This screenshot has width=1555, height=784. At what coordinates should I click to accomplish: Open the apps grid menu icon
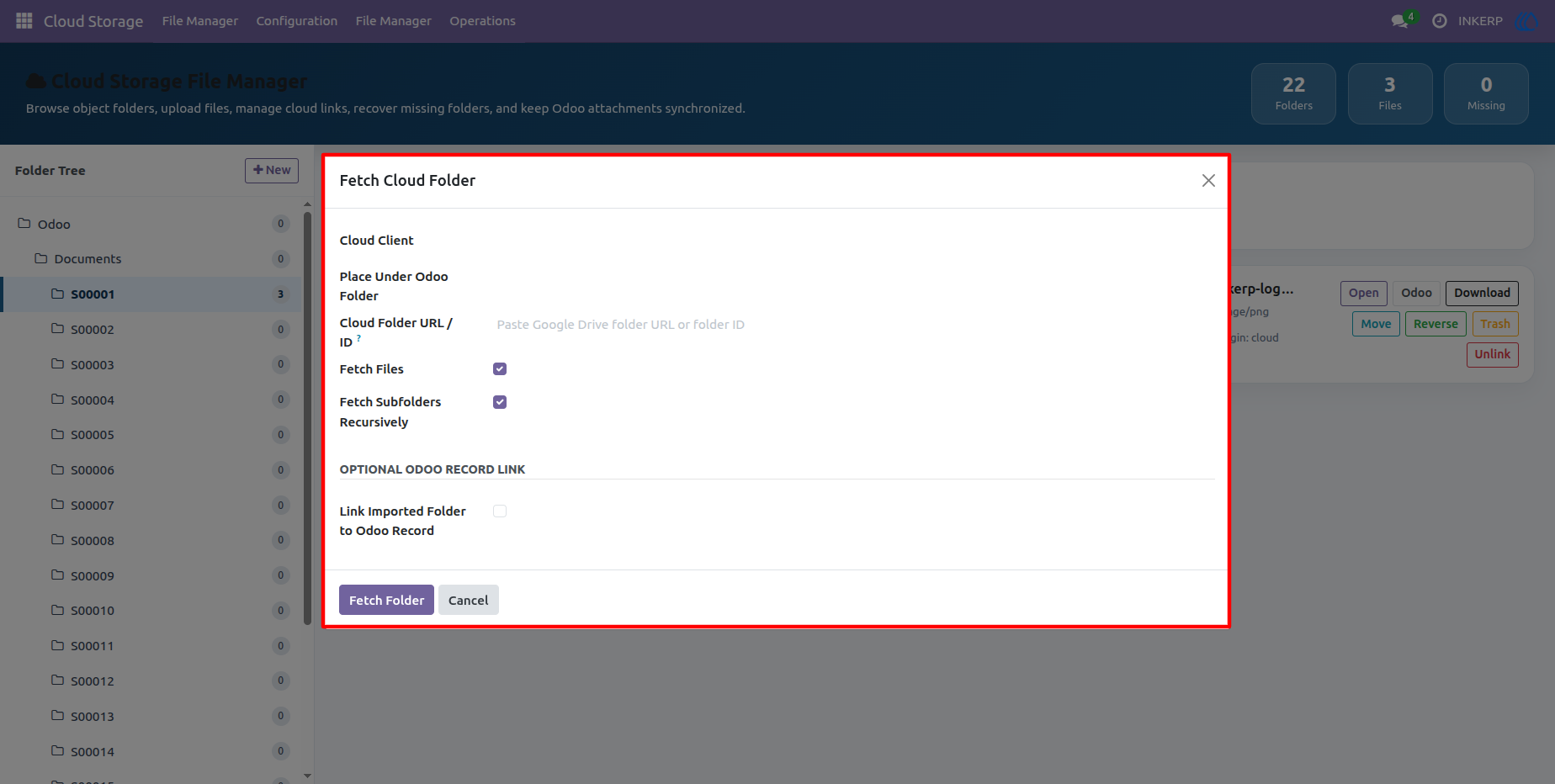click(24, 21)
